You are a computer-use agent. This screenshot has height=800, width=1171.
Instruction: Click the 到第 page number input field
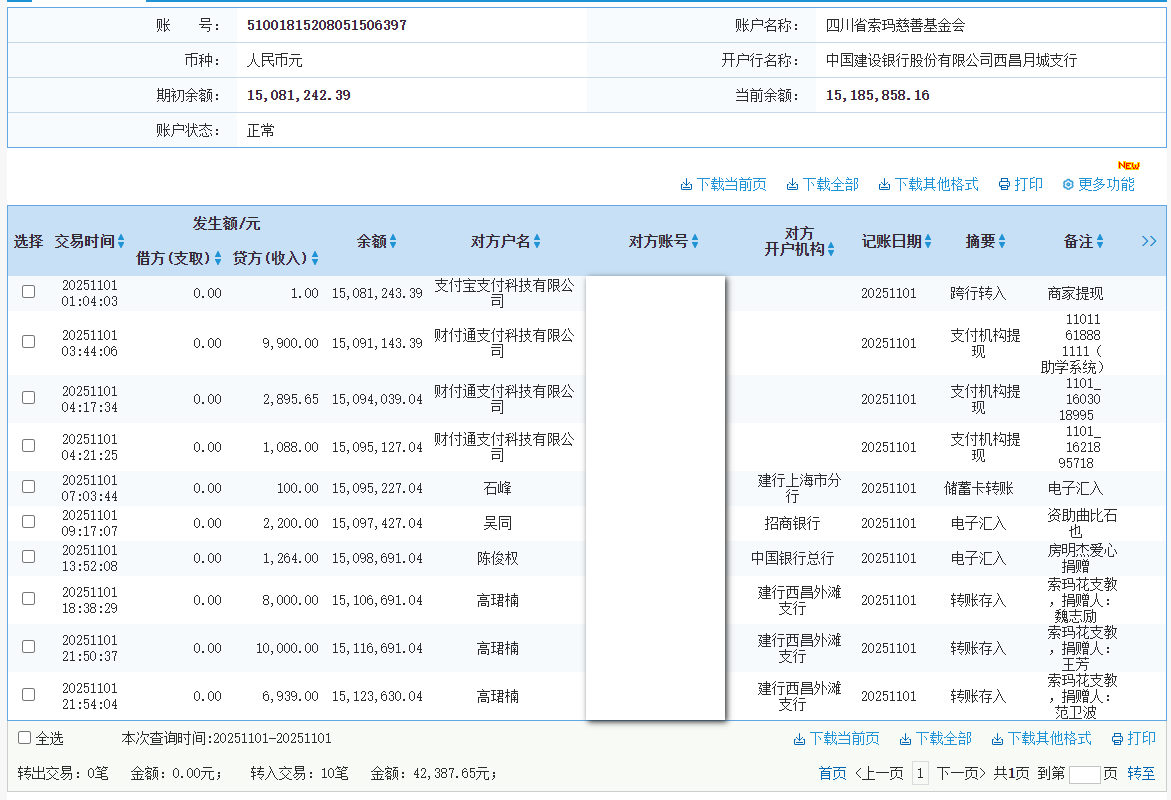(1086, 772)
